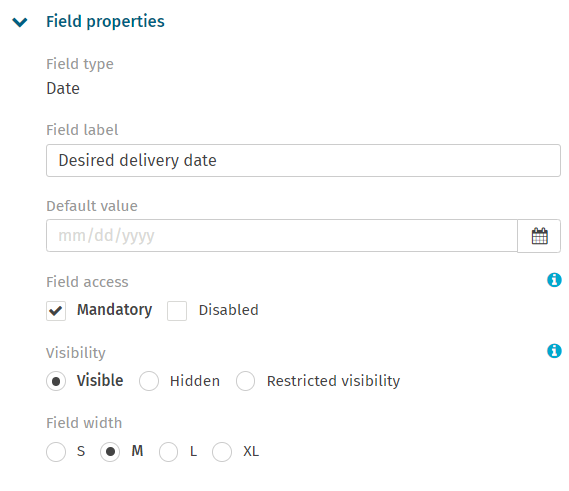Viewport: 569px width, 491px height.
Task: Uncheck the Mandatory checkbox
Action: coord(56,311)
